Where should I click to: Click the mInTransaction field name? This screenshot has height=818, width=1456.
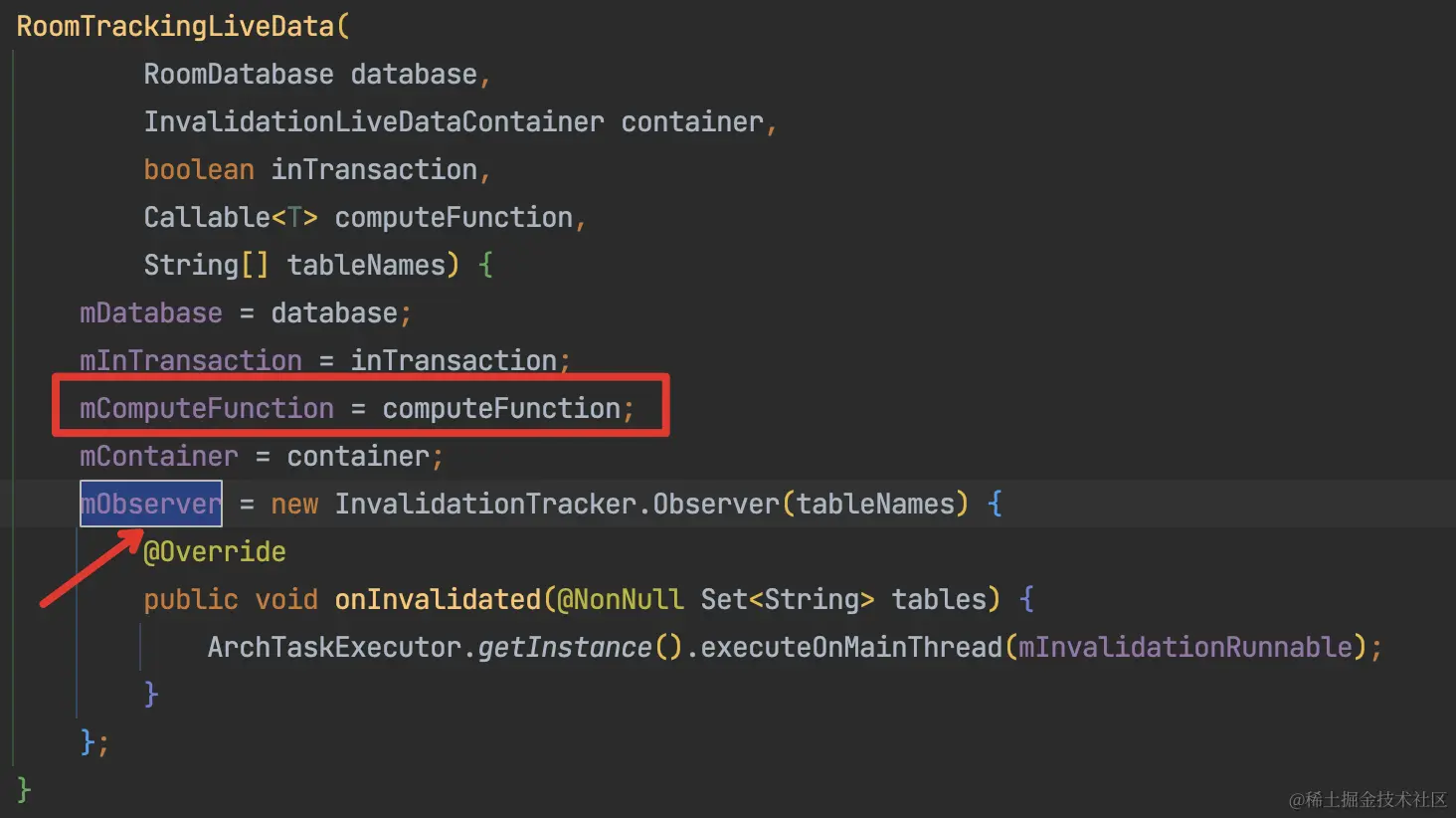[x=191, y=360]
